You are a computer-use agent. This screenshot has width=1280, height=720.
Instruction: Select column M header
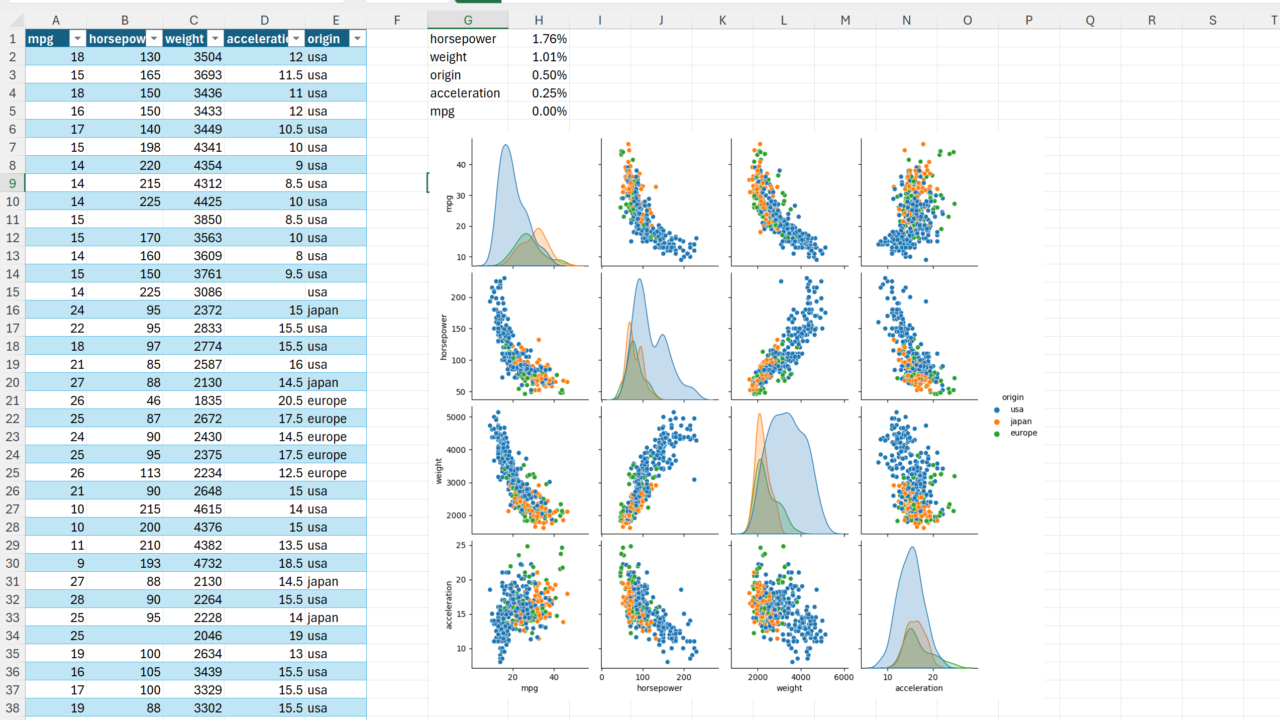pyautogui.click(x=845, y=20)
